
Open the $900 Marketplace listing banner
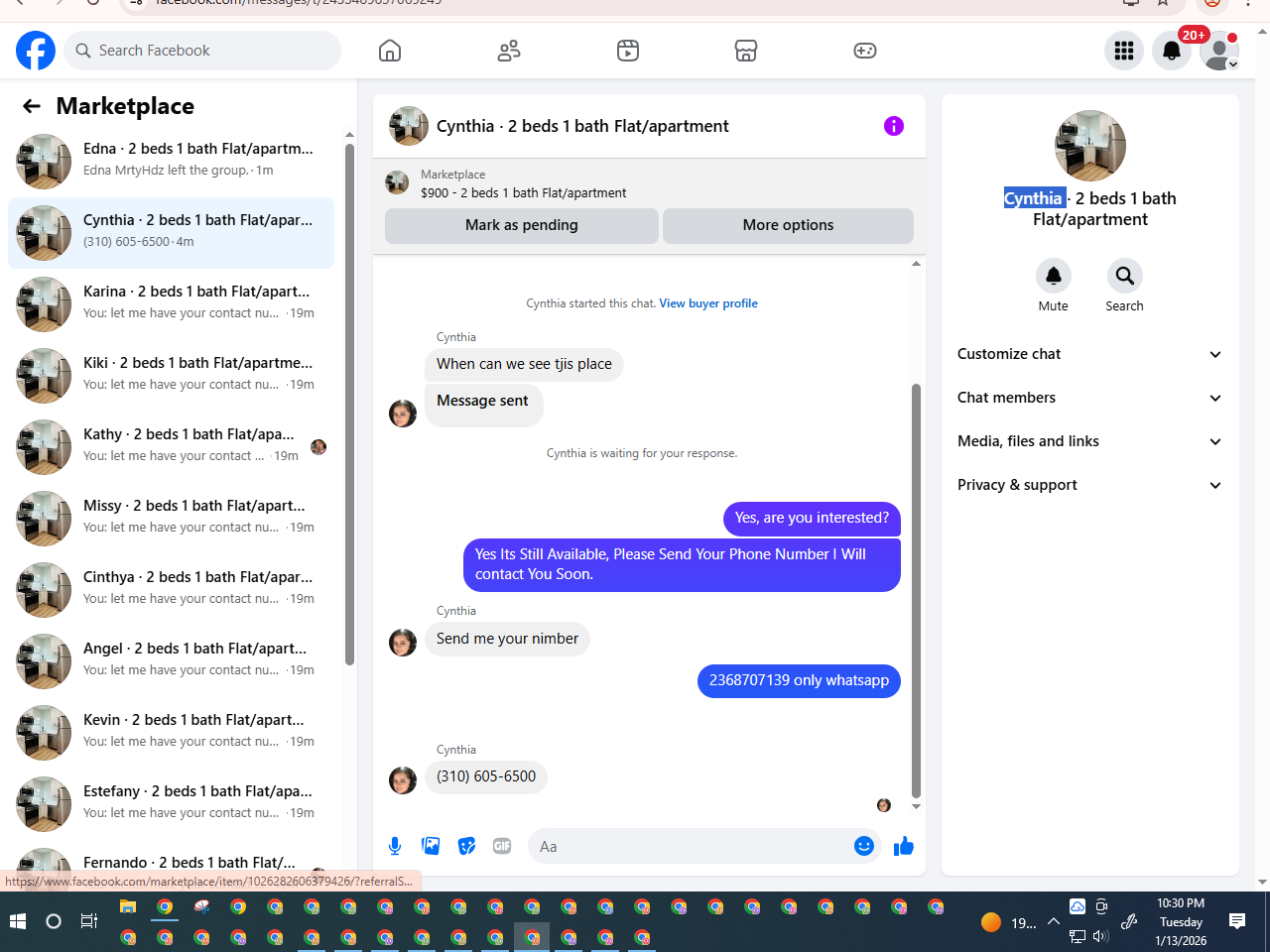pos(649,183)
